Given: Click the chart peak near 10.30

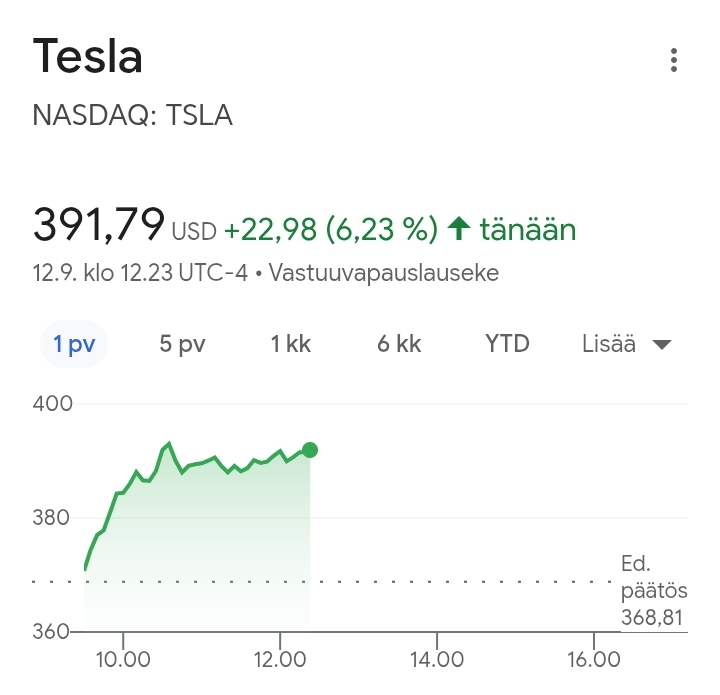Looking at the screenshot, I should tap(169, 443).
